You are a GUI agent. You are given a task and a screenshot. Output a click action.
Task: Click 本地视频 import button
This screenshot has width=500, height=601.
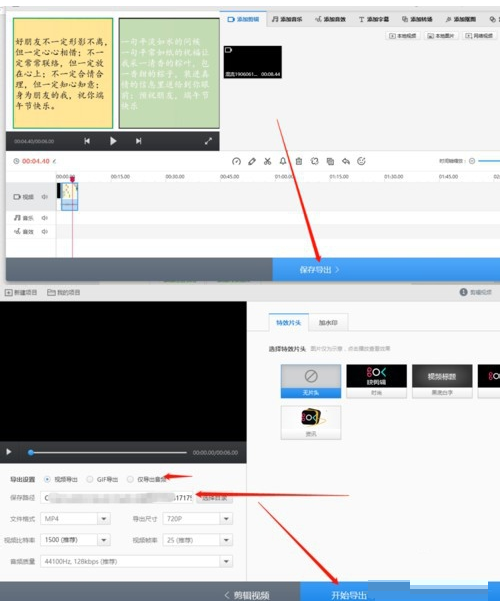coord(403,36)
